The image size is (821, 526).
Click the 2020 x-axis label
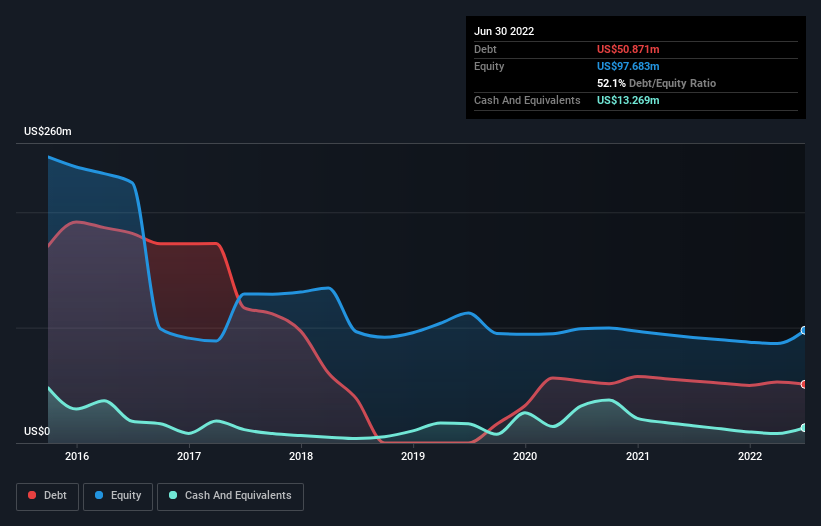point(525,456)
